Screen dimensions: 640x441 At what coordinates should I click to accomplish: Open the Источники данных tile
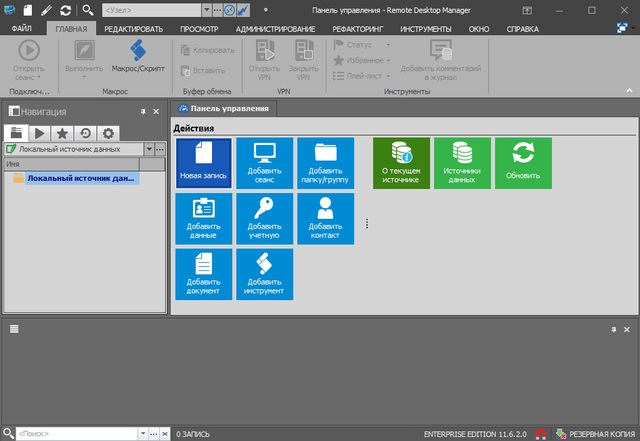[462, 163]
